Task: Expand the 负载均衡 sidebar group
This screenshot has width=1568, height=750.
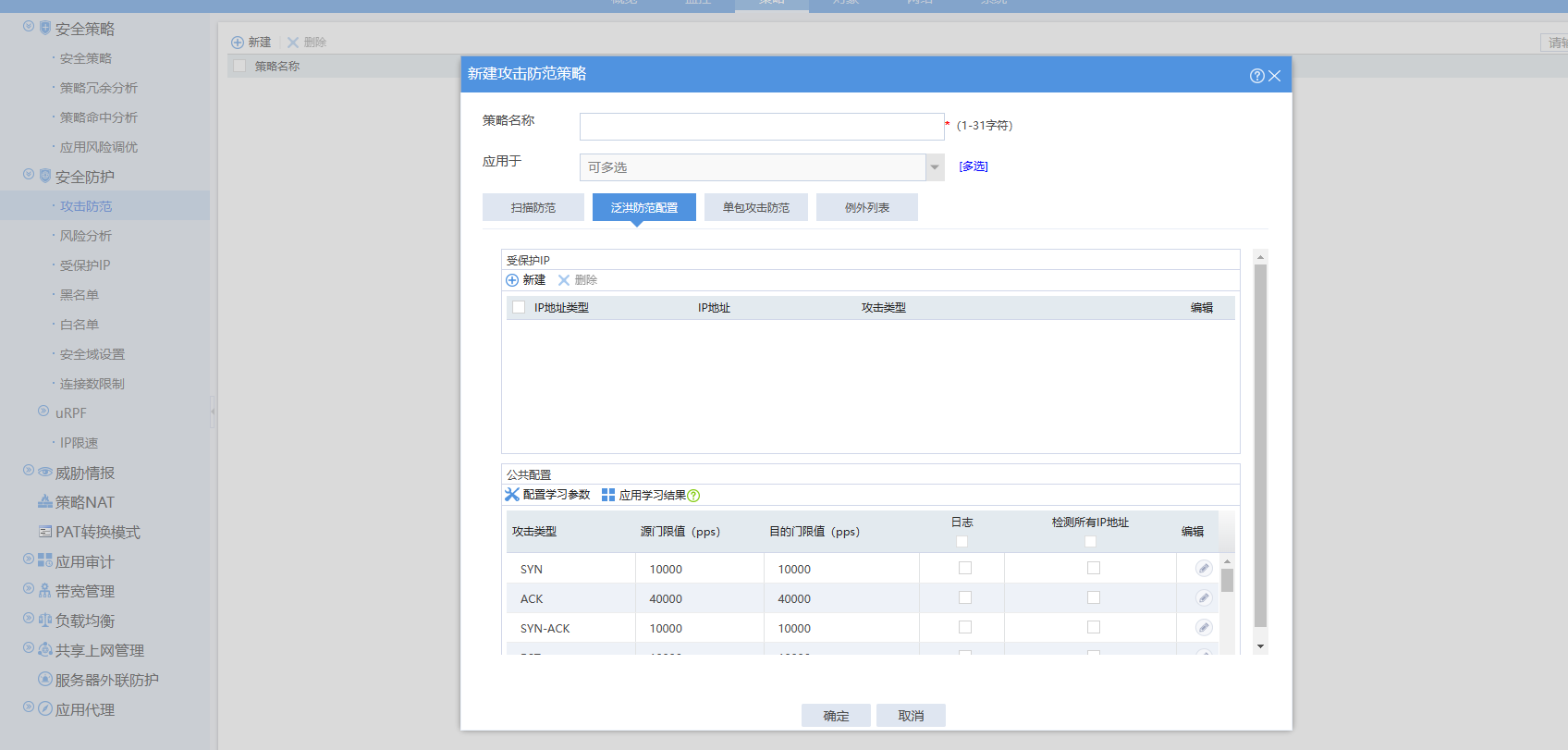Action: pos(29,618)
